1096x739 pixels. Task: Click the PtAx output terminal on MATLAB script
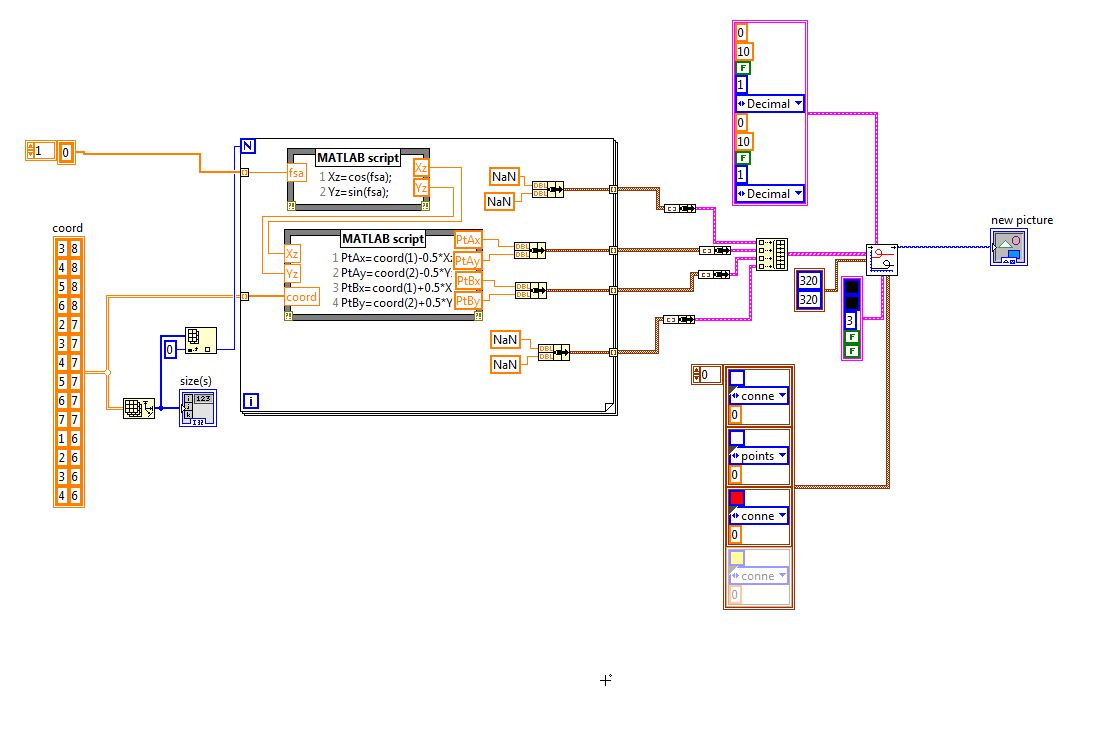(x=468, y=240)
